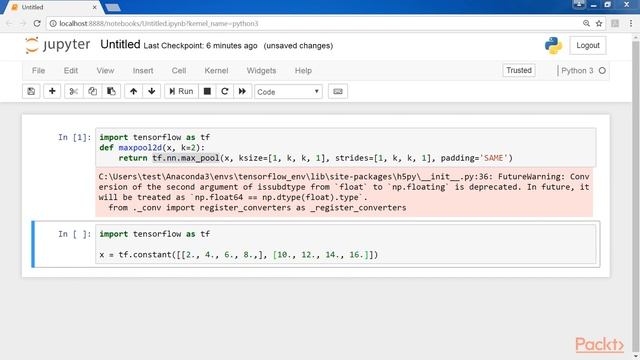Close the Untitled browser tab
The image size is (640, 360).
tap(94, 7)
